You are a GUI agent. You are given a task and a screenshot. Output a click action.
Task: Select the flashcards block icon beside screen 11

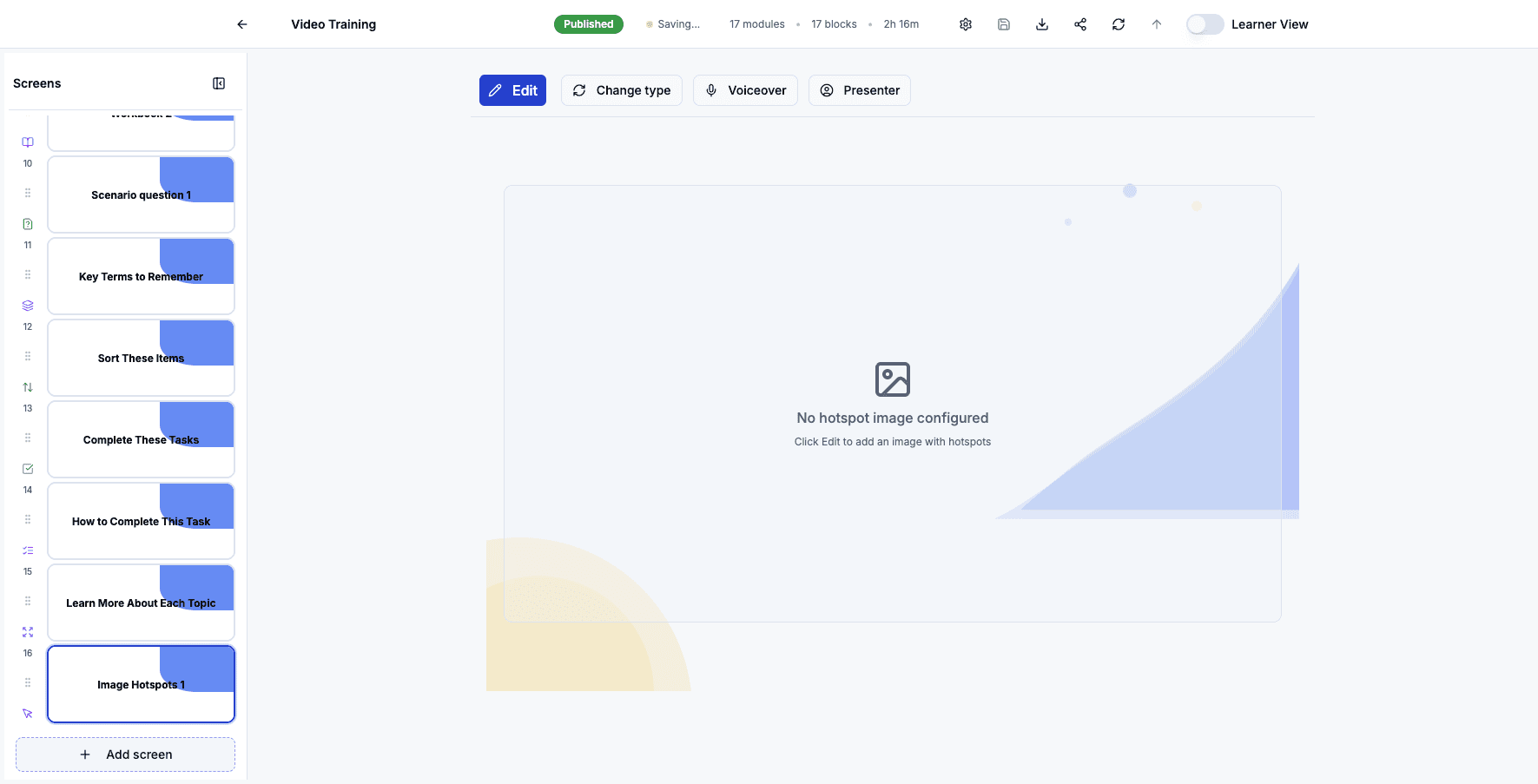27,305
